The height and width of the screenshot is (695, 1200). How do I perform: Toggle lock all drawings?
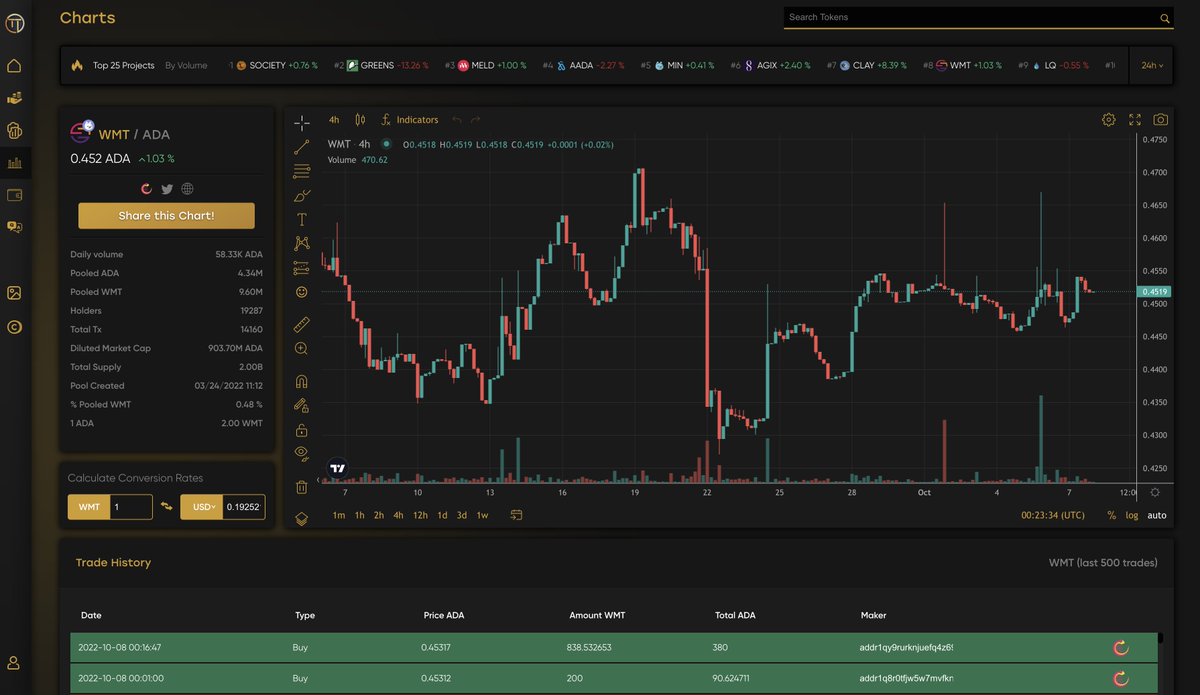pyautogui.click(x=301, y=430)
